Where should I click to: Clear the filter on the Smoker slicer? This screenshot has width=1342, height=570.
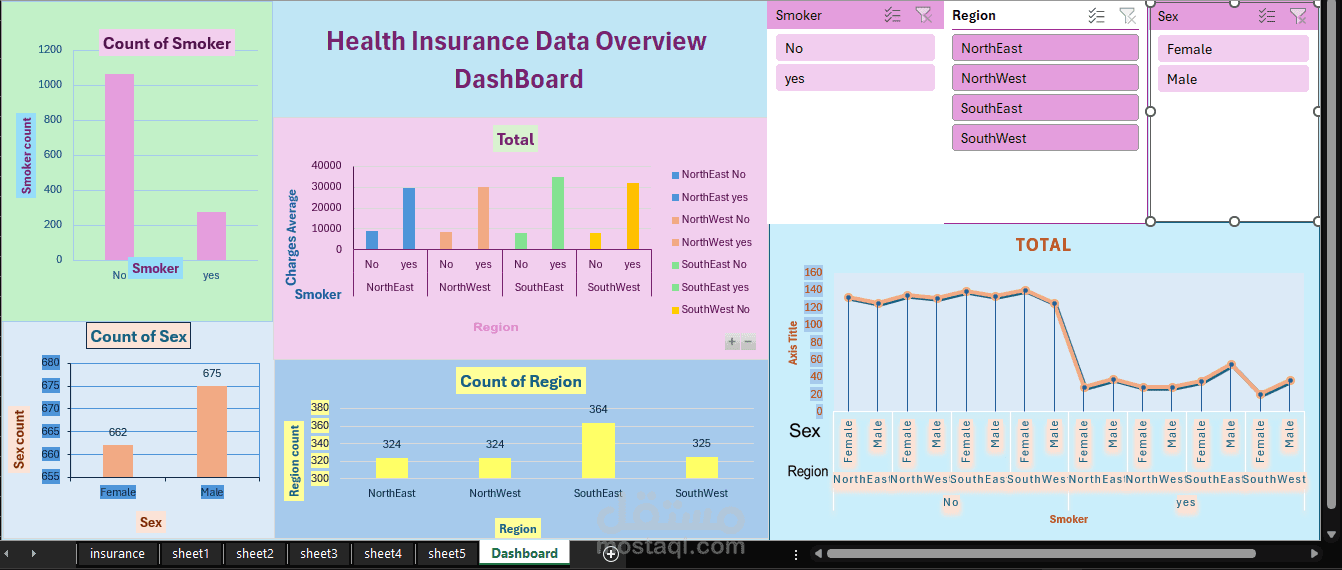point(924,15)
